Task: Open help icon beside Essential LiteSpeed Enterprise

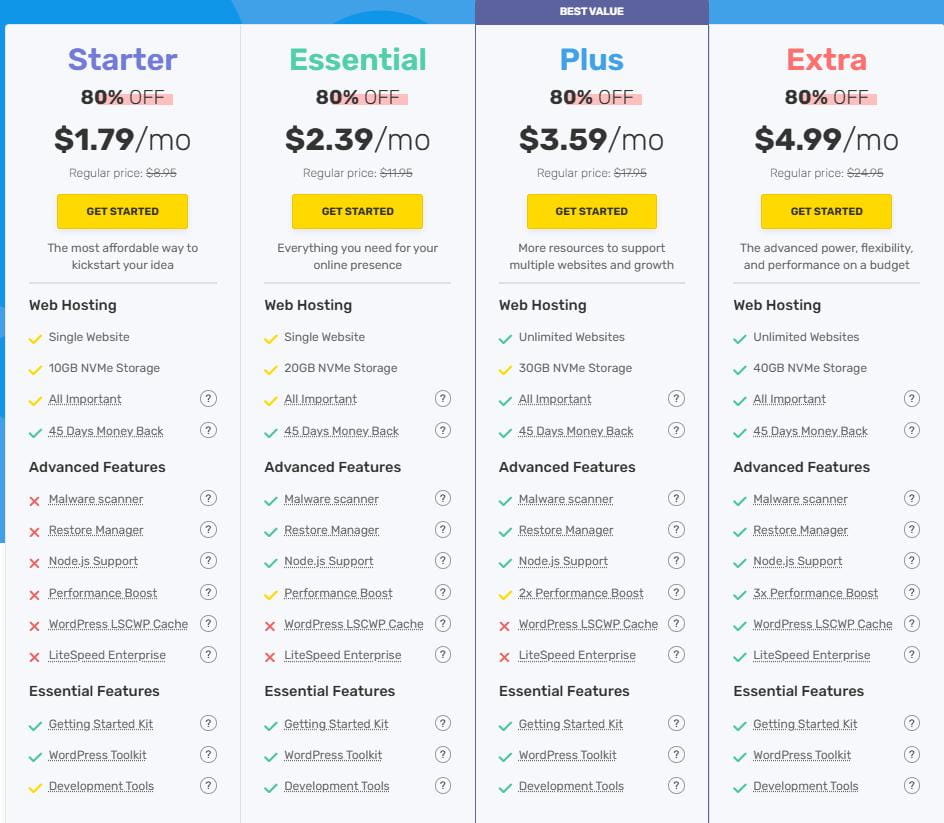Action: coord(443,655)
